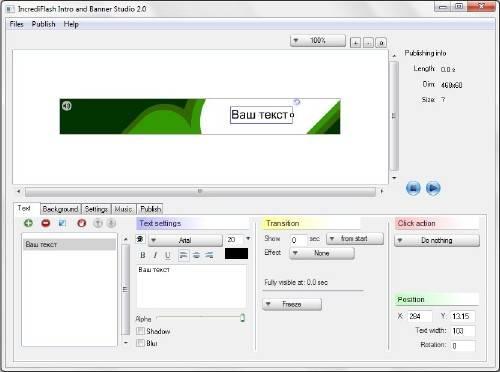
Task: Toggle italic formatting
Action: click(155, 255)
